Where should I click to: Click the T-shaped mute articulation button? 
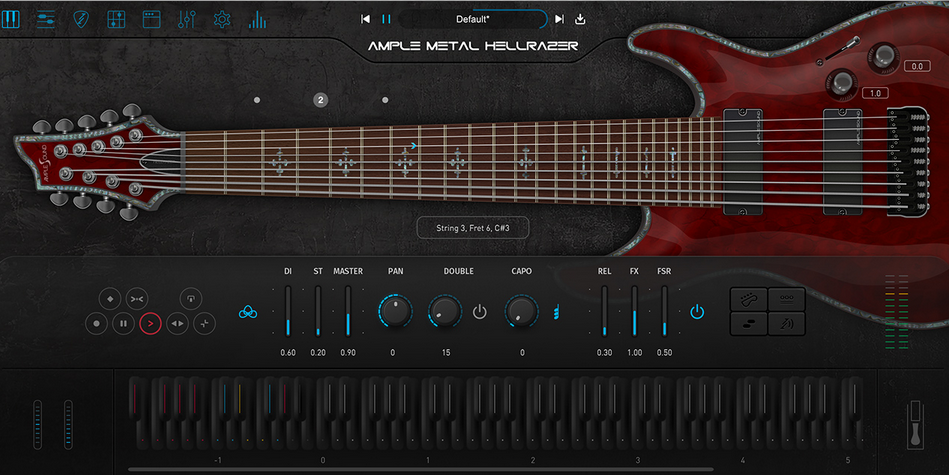191,299
